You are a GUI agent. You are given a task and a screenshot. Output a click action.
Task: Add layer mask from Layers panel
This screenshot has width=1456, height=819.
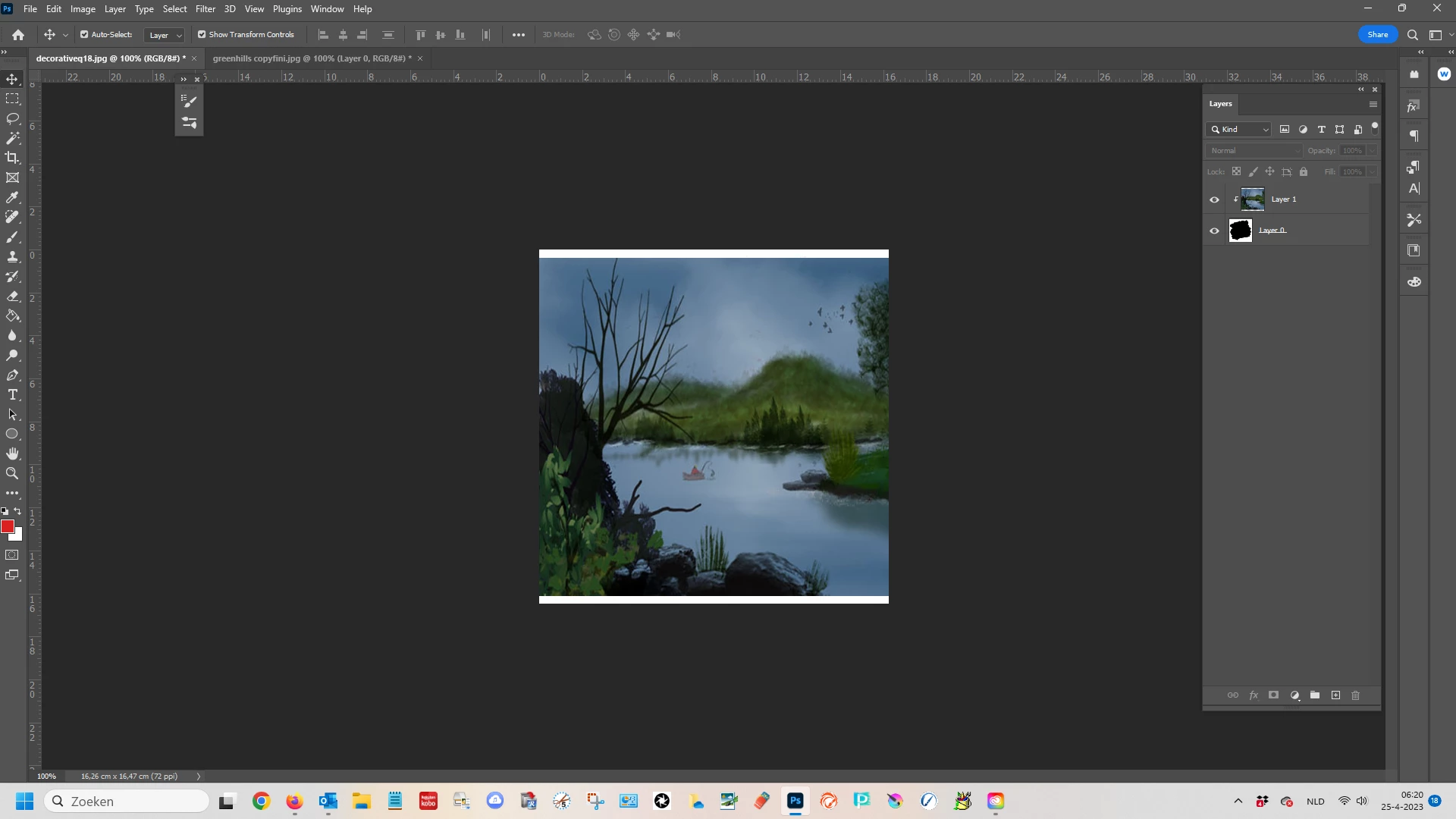pyautogui.click(x=1274, y=695)
